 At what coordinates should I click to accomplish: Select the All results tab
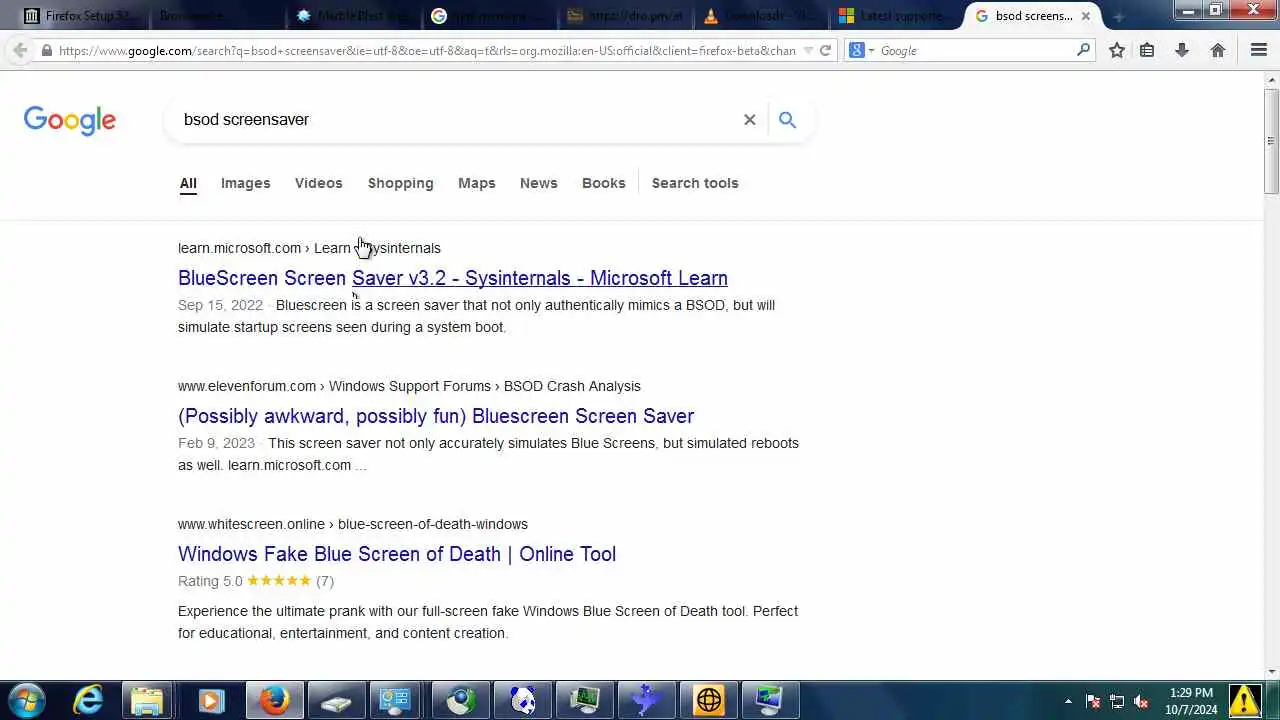tap(188, 183)
